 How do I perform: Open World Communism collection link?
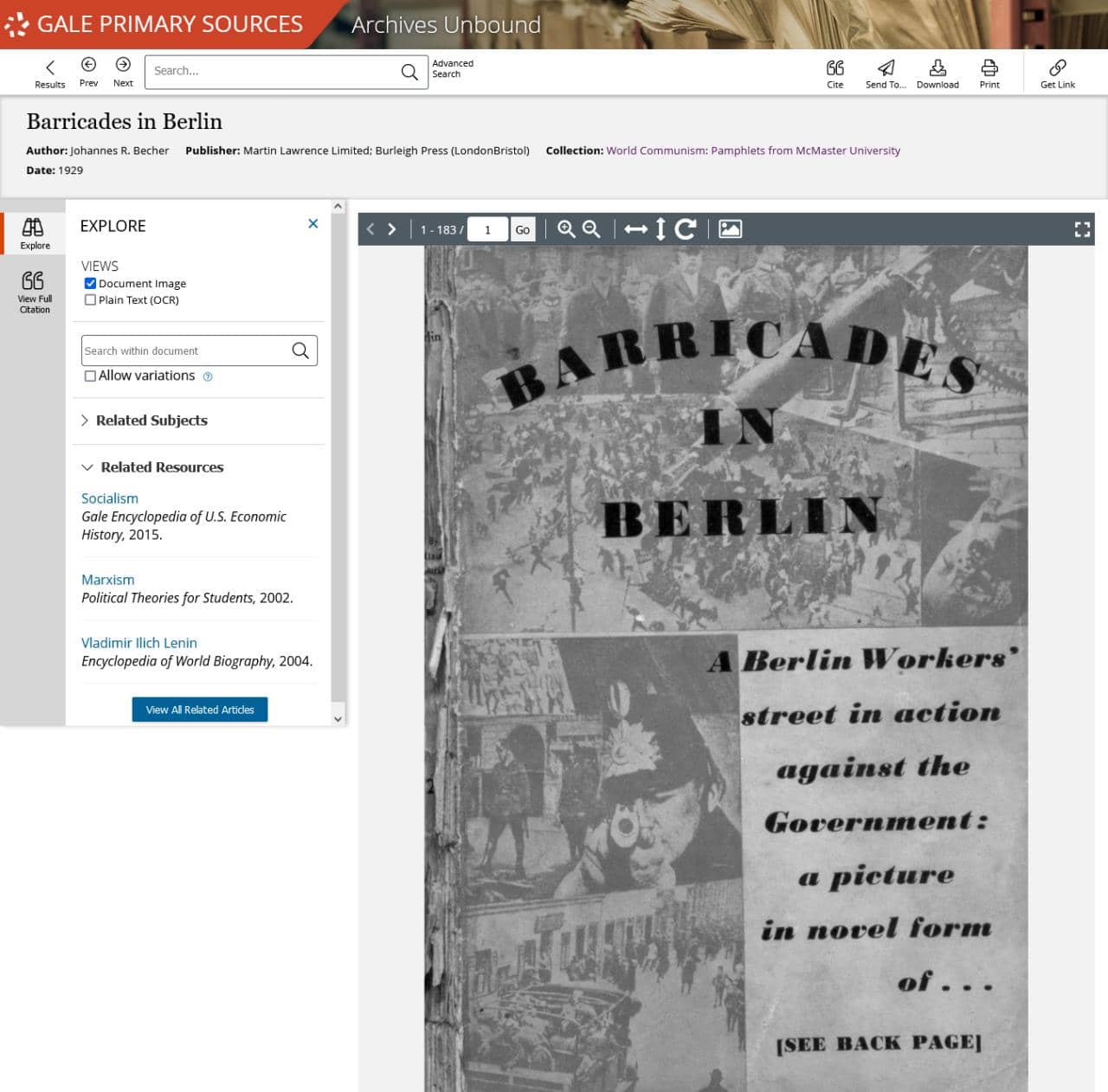(753, 151)
